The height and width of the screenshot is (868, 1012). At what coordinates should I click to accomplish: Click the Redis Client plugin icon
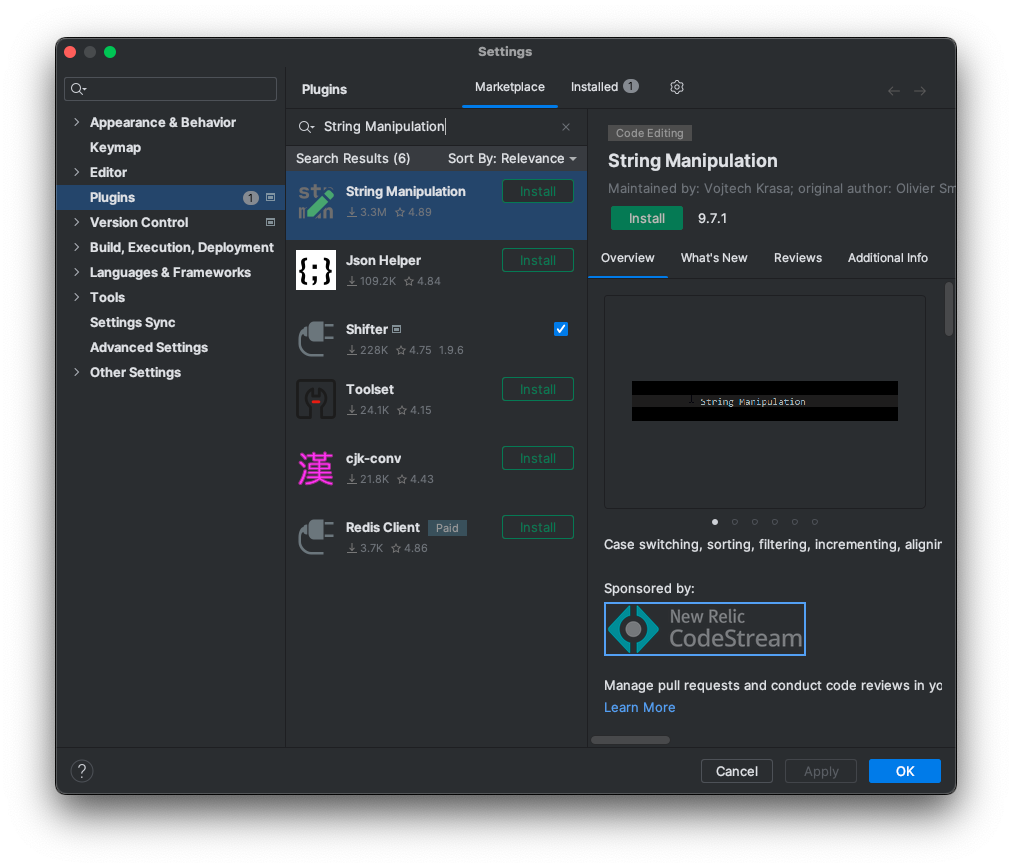[316, 537]
